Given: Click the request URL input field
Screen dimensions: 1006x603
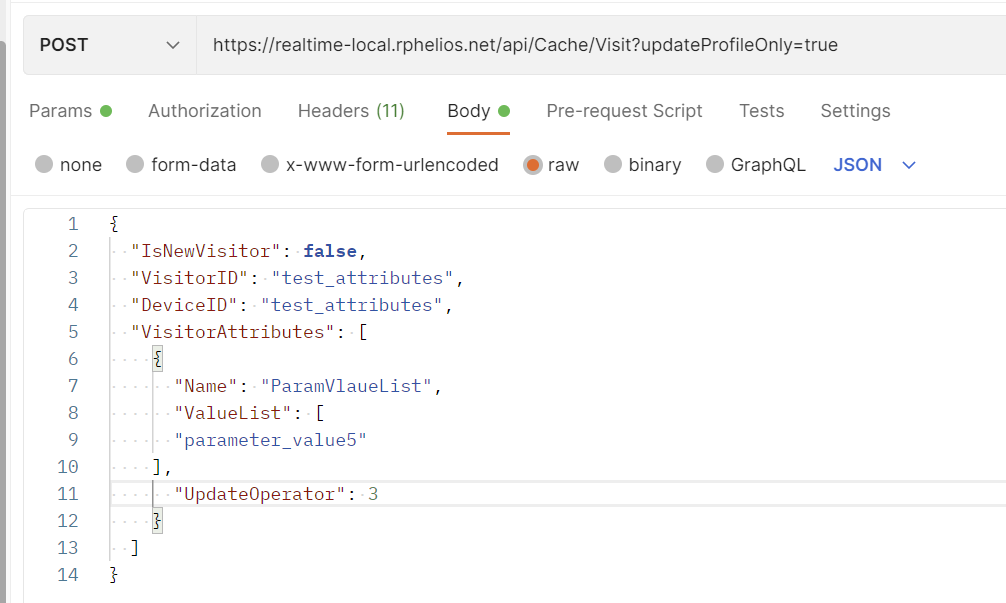Looking at the screenshot, I should (x=600, y=45).
